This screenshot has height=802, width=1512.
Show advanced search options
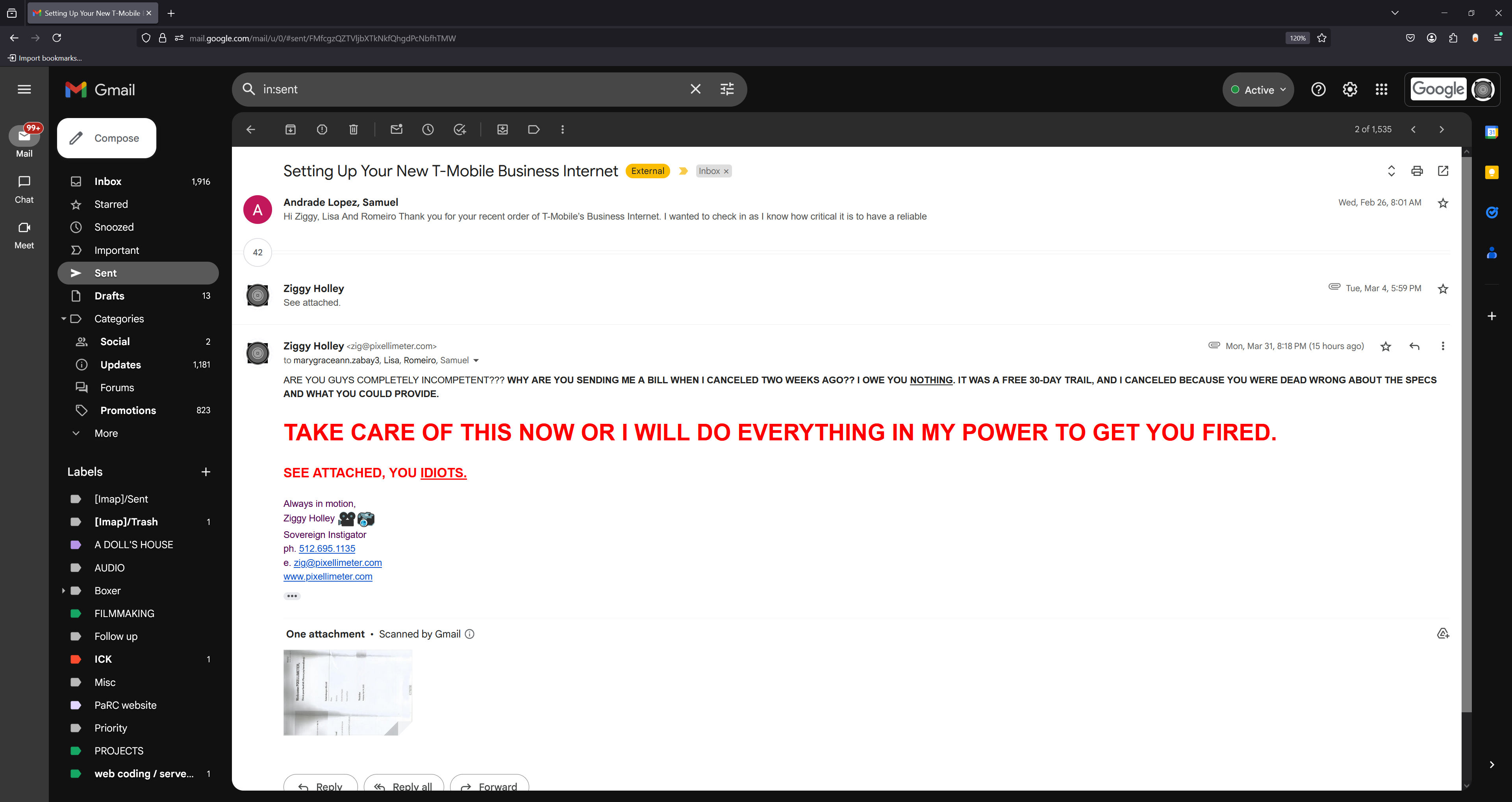(727, 89)
